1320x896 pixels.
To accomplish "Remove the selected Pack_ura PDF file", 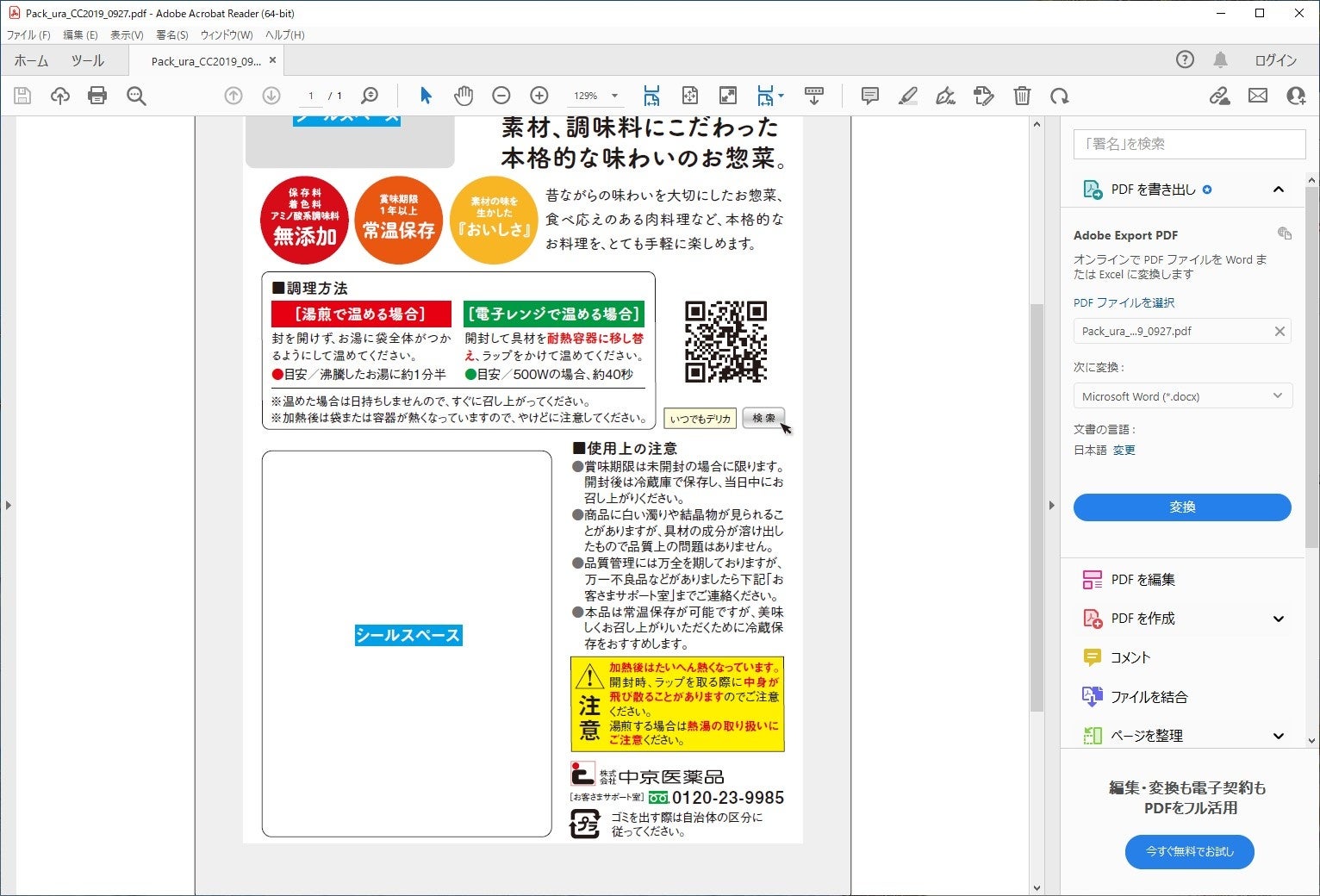I will [1280, 332].
